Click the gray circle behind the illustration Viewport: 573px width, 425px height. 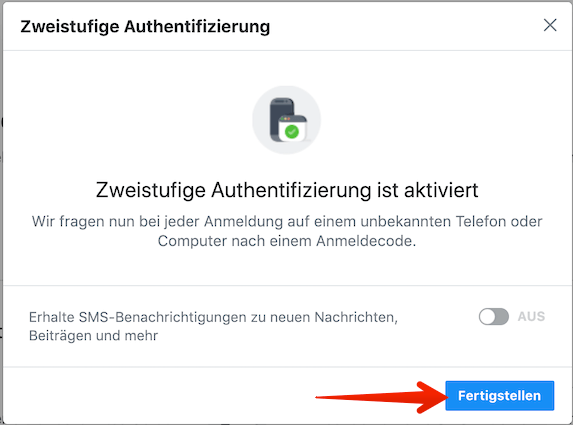(x=286, y=120)
